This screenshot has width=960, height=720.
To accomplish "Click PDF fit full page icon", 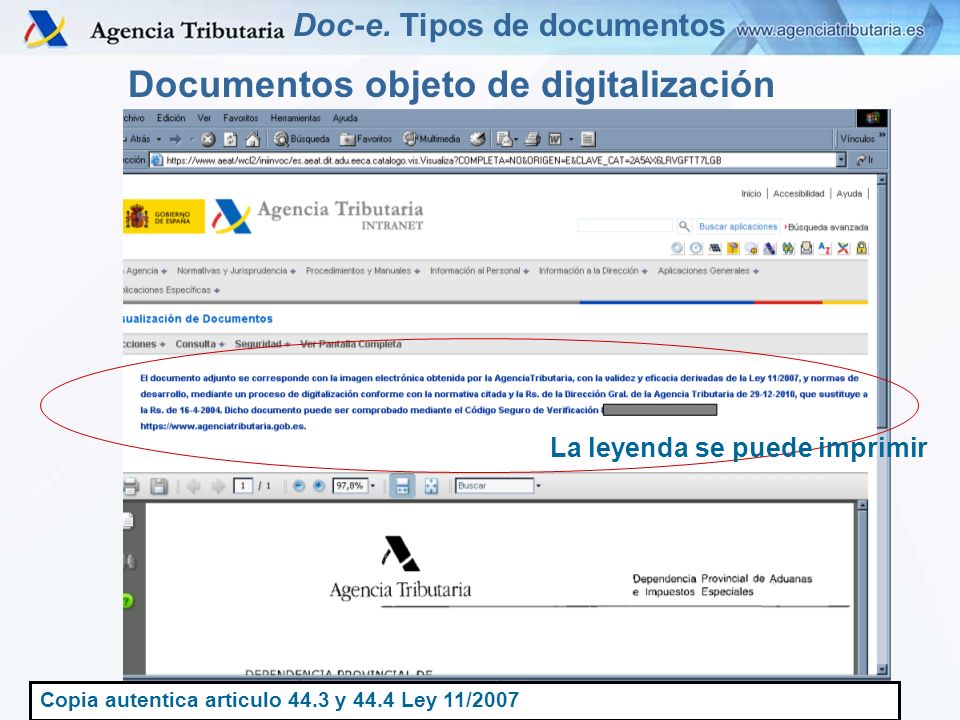I will click(431, 486).
